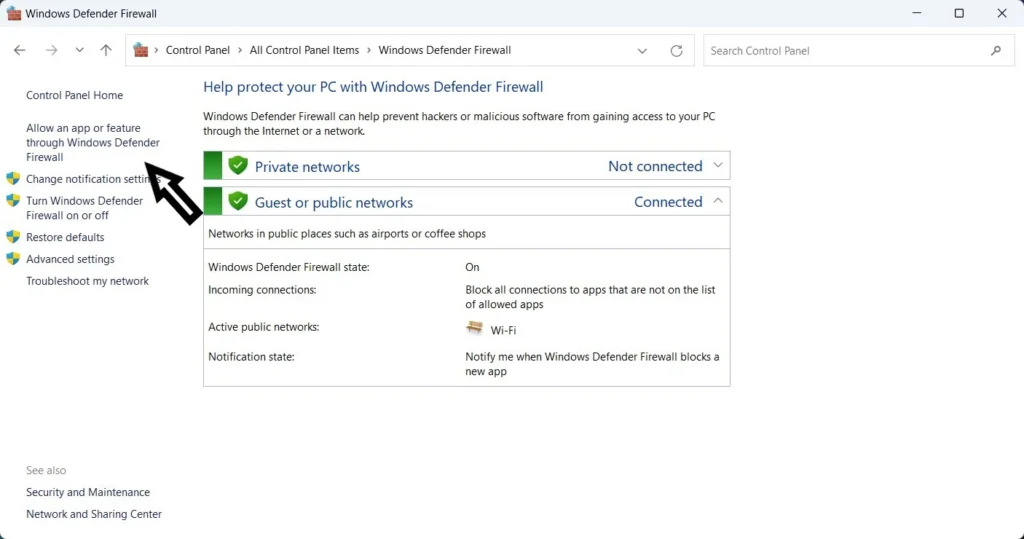Viewport: 1024px width, 539px height.
Task: Click the Wi-Fi bench network icon
Action: tap(475, 328)
